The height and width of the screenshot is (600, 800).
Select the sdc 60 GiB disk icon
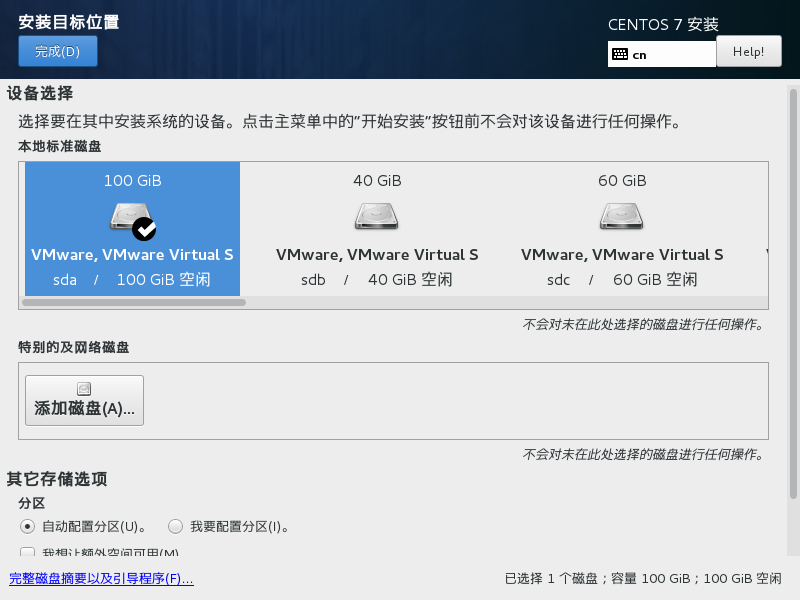click(x=621, y=216)
